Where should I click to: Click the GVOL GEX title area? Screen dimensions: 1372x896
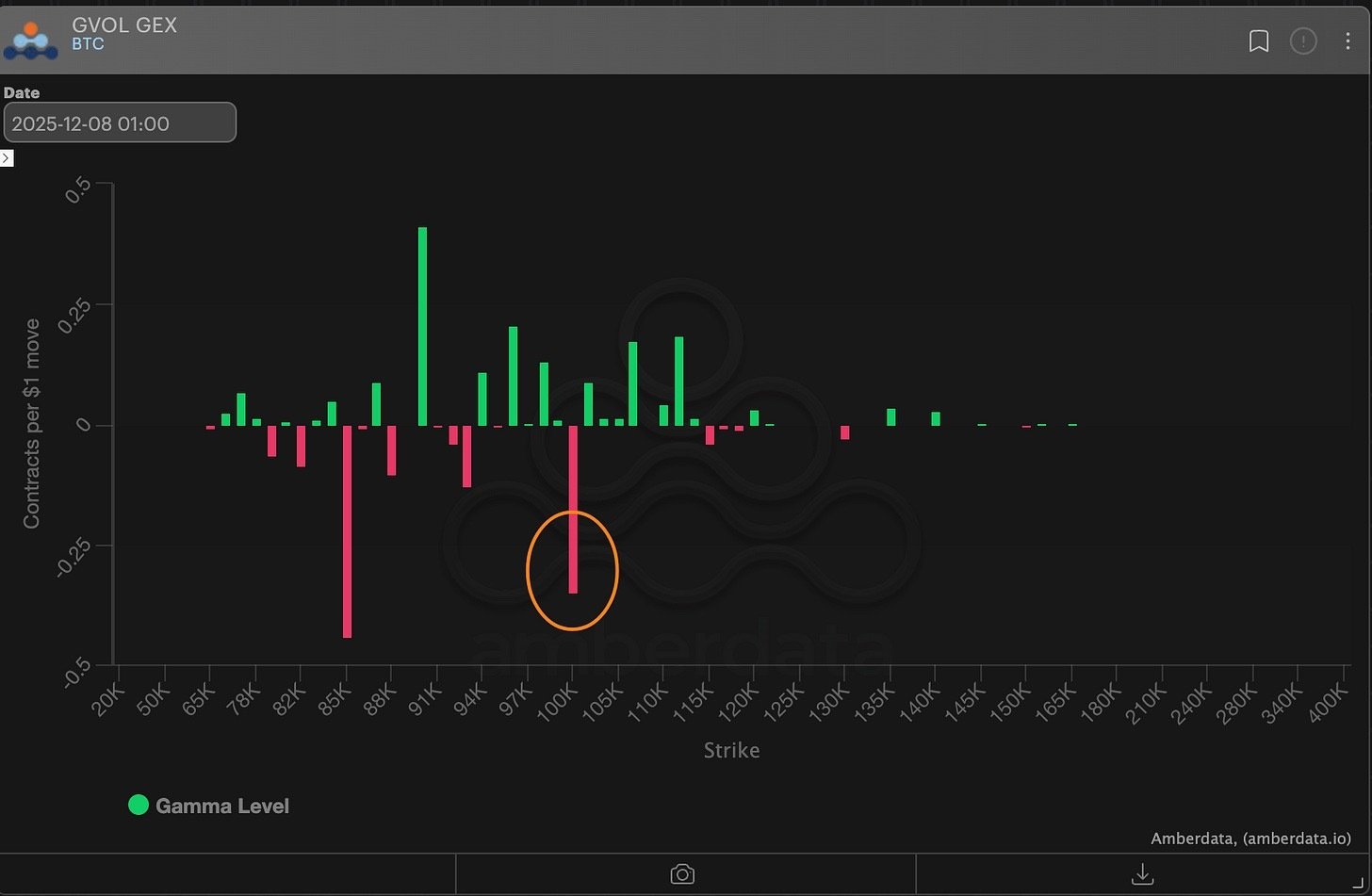(123, 25)
